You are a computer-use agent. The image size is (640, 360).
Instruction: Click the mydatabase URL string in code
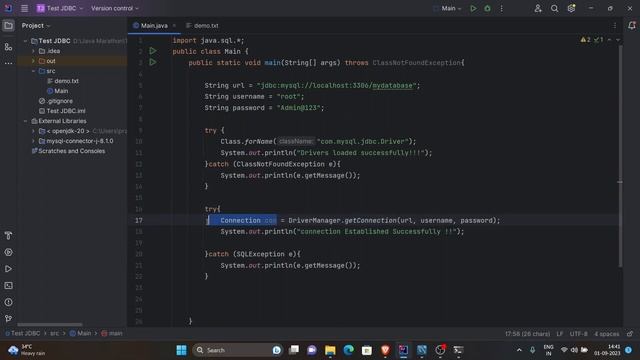tap(392, 85)
